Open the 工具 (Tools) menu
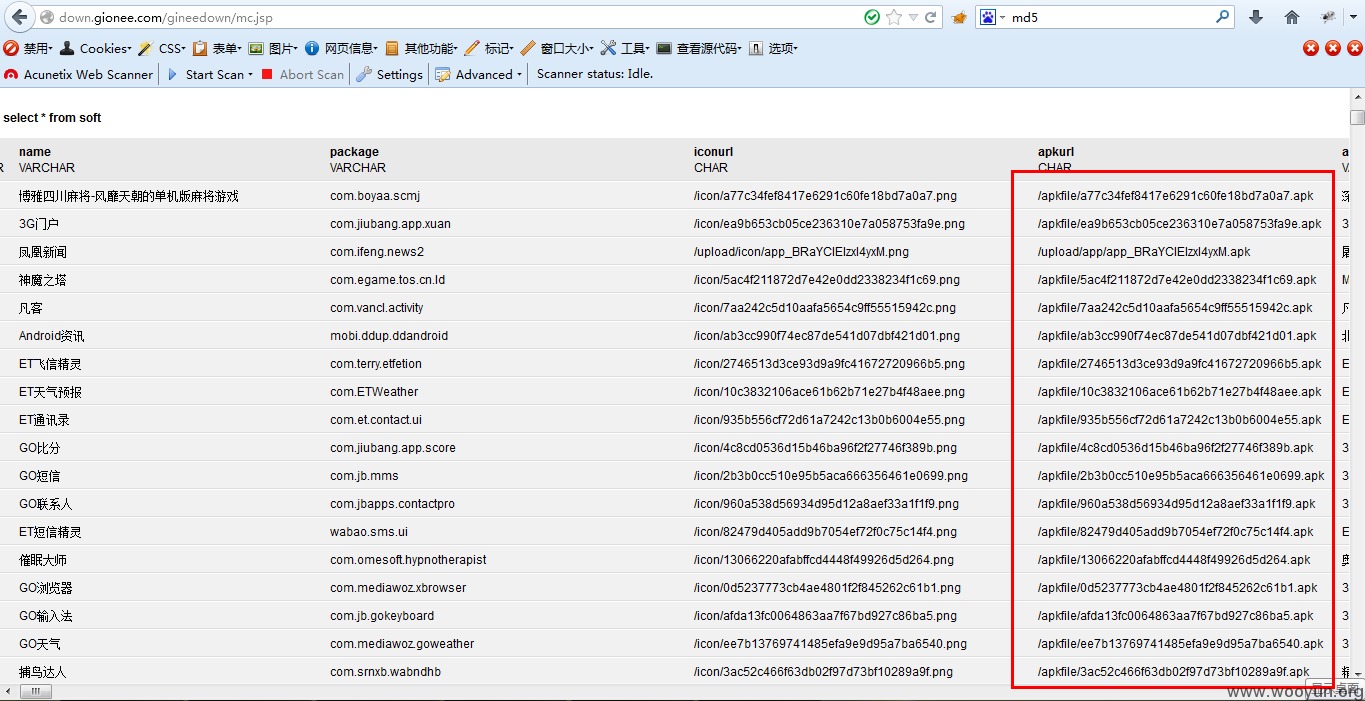The image size is (1365, 701). (625, 48)
